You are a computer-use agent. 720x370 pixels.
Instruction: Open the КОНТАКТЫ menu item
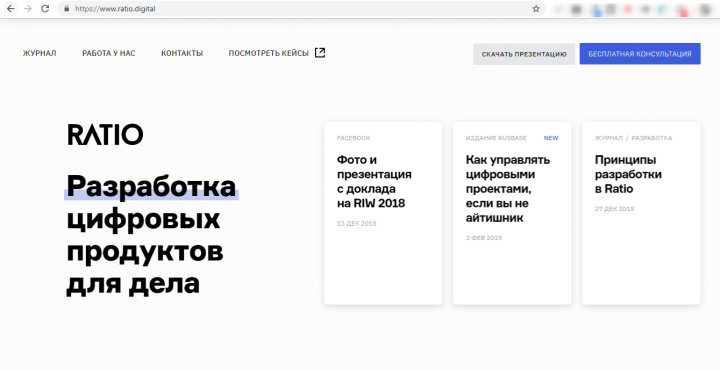(182, 53)
